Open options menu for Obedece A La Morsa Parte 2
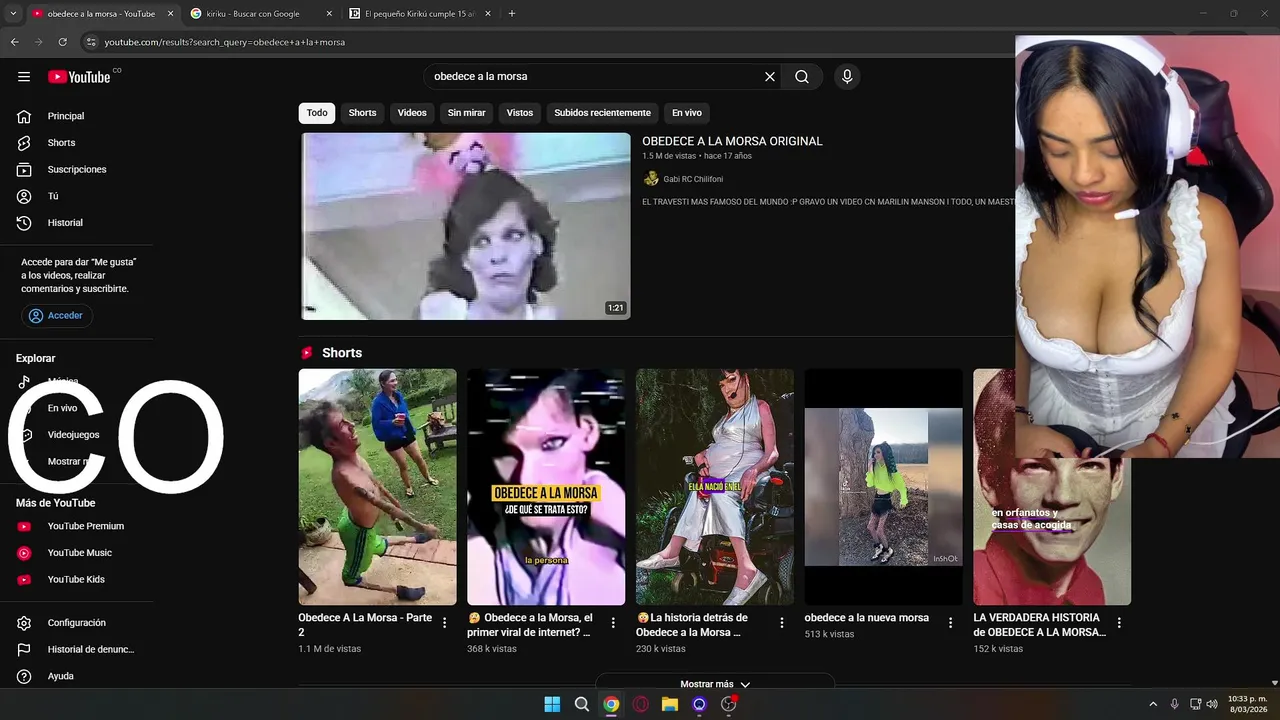 (x=445, y=623)
